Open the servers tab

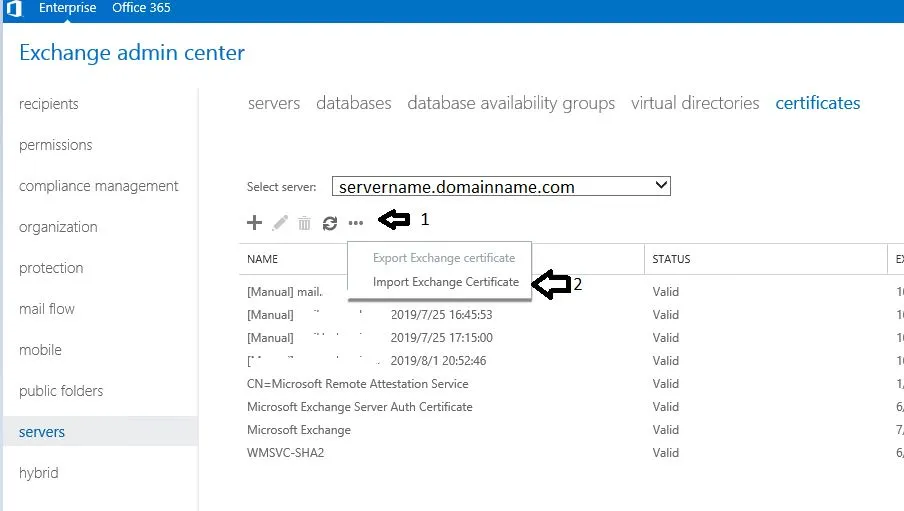(x=274, y=103)
